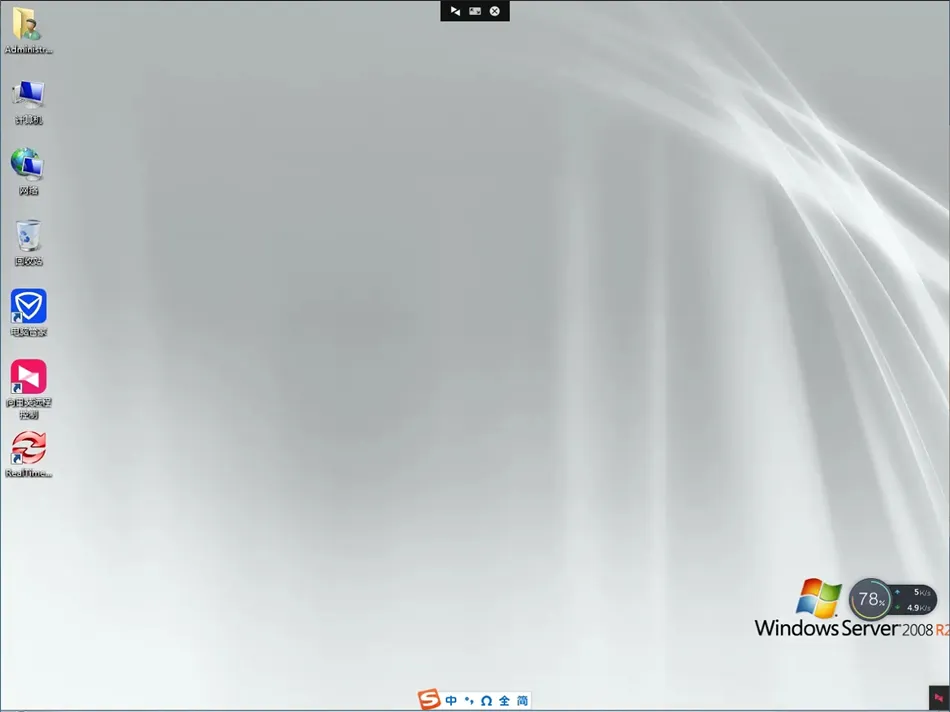
Task: Open the keyboard options in top bar
Action: pos(475,11)
